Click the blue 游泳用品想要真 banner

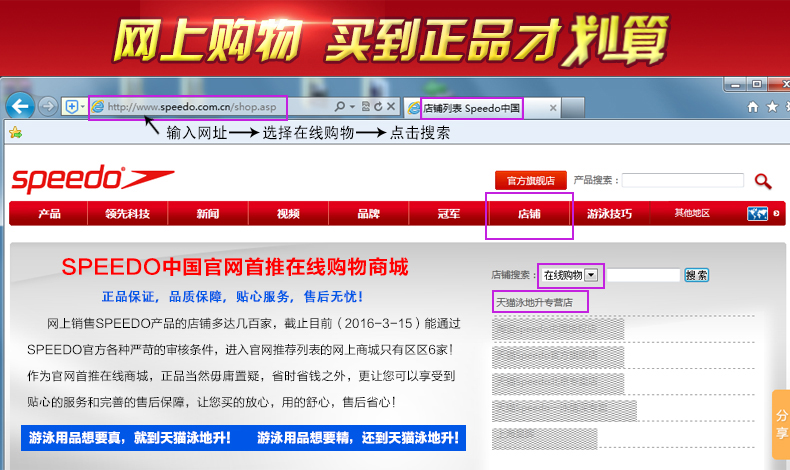point(243,438)
